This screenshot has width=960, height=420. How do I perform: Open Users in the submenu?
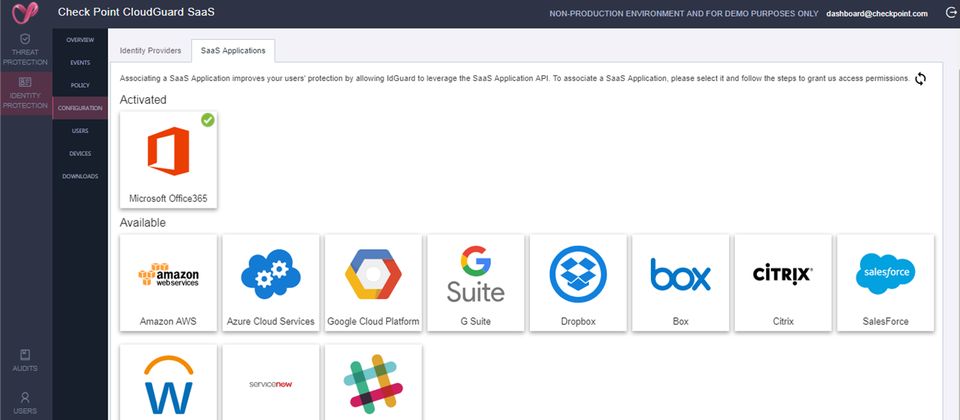click(x=80, y=130)
